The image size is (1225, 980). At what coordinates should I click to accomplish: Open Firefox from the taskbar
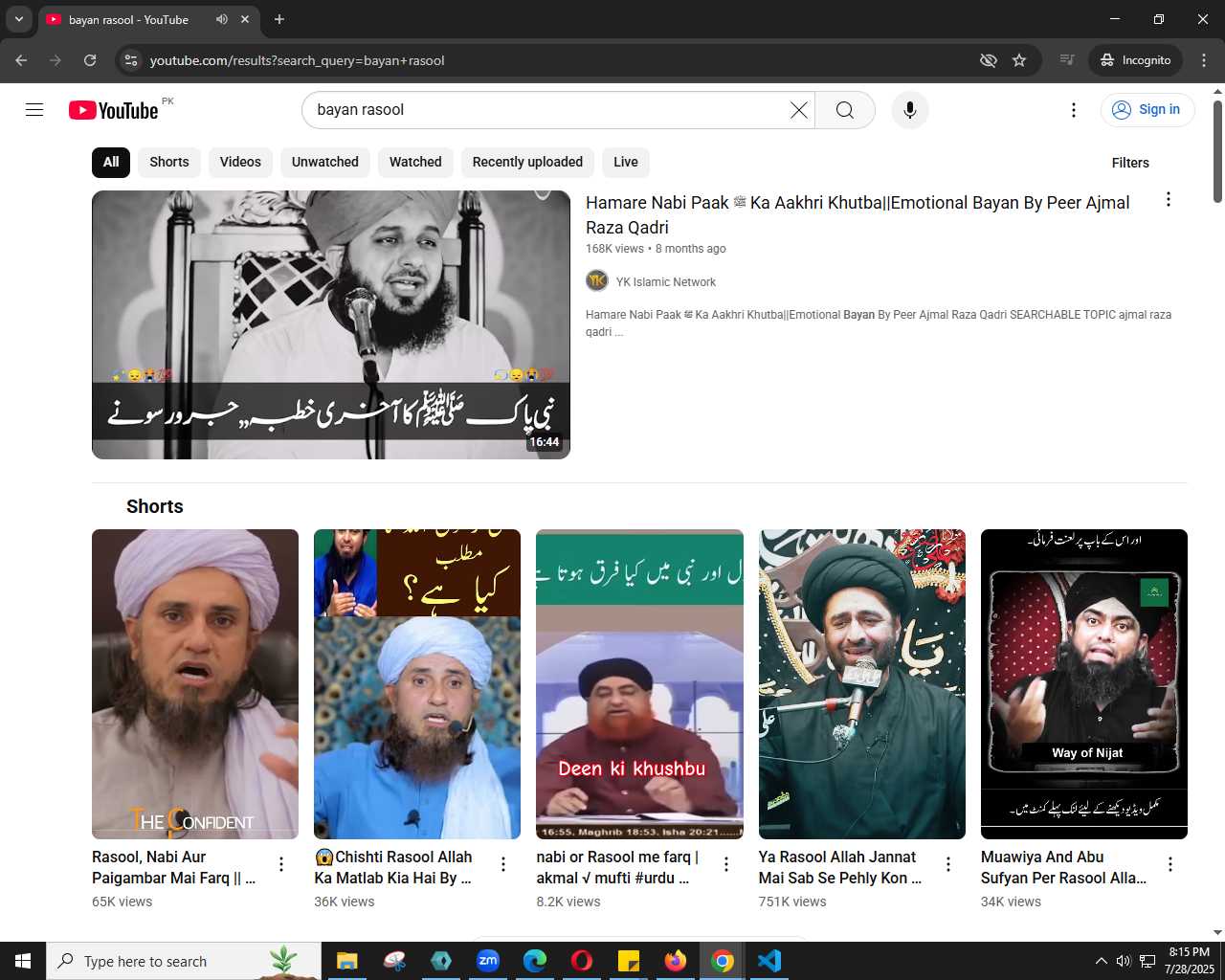[676, 961]
